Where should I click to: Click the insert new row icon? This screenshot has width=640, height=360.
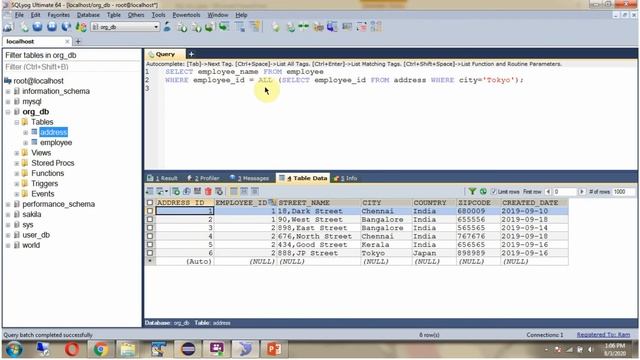click(x=176, y=191)
